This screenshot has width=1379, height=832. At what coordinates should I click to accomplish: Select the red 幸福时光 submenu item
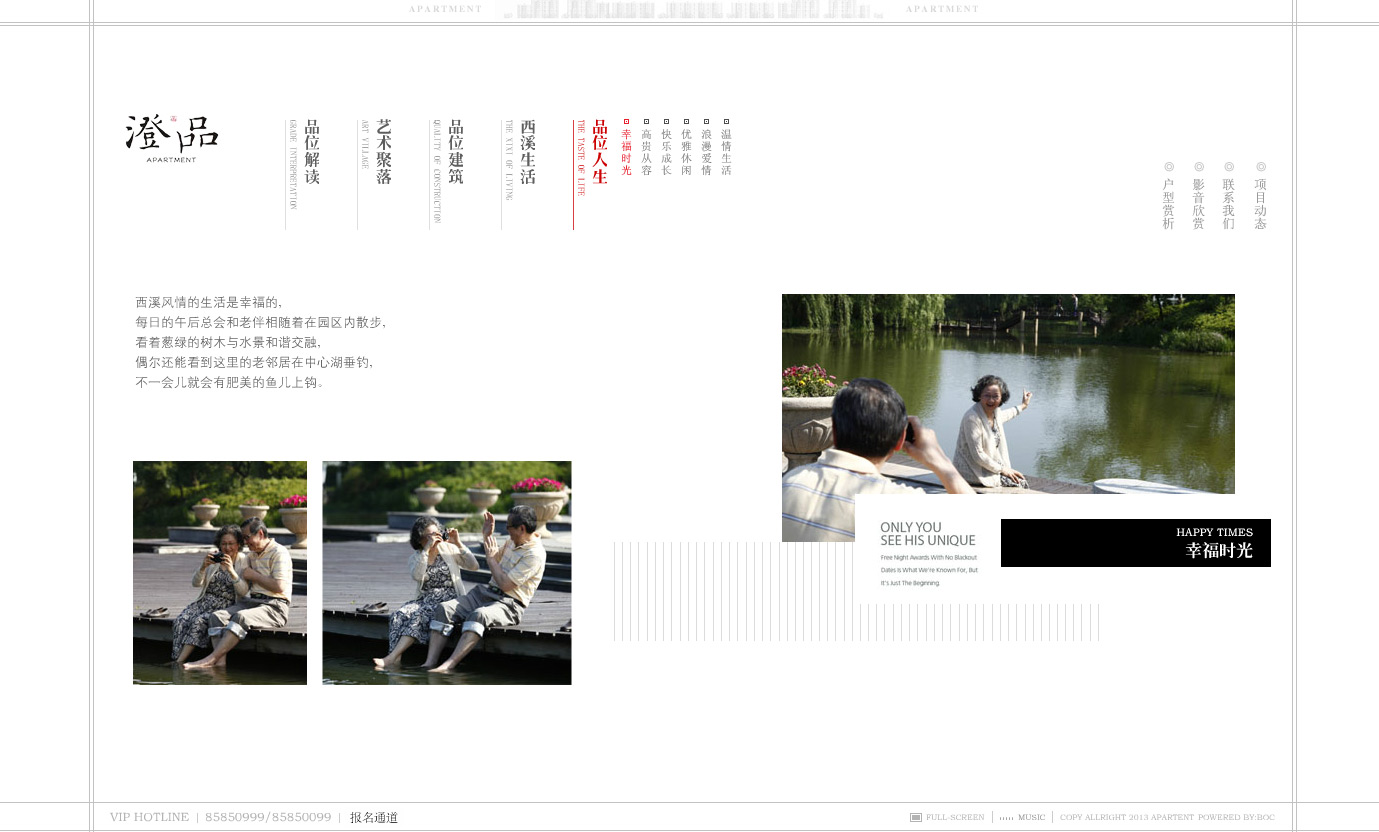coord(626,152)
